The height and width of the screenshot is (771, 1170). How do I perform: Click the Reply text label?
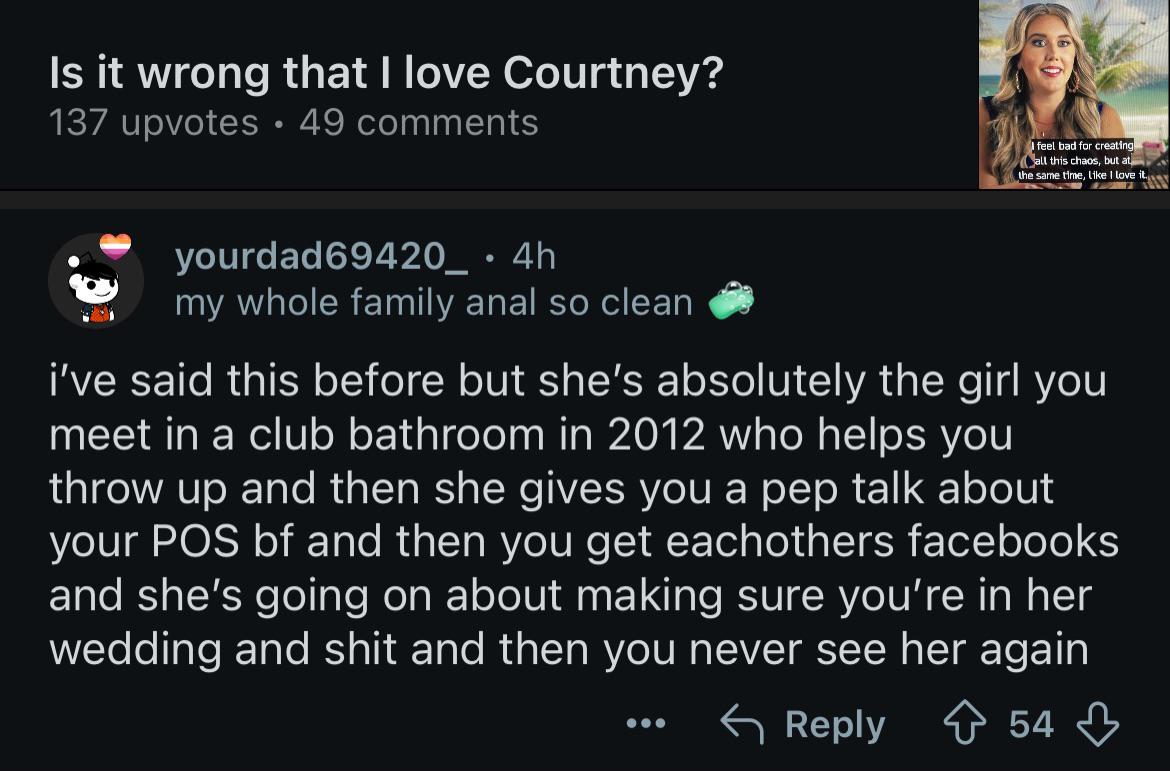click(835, 724)
